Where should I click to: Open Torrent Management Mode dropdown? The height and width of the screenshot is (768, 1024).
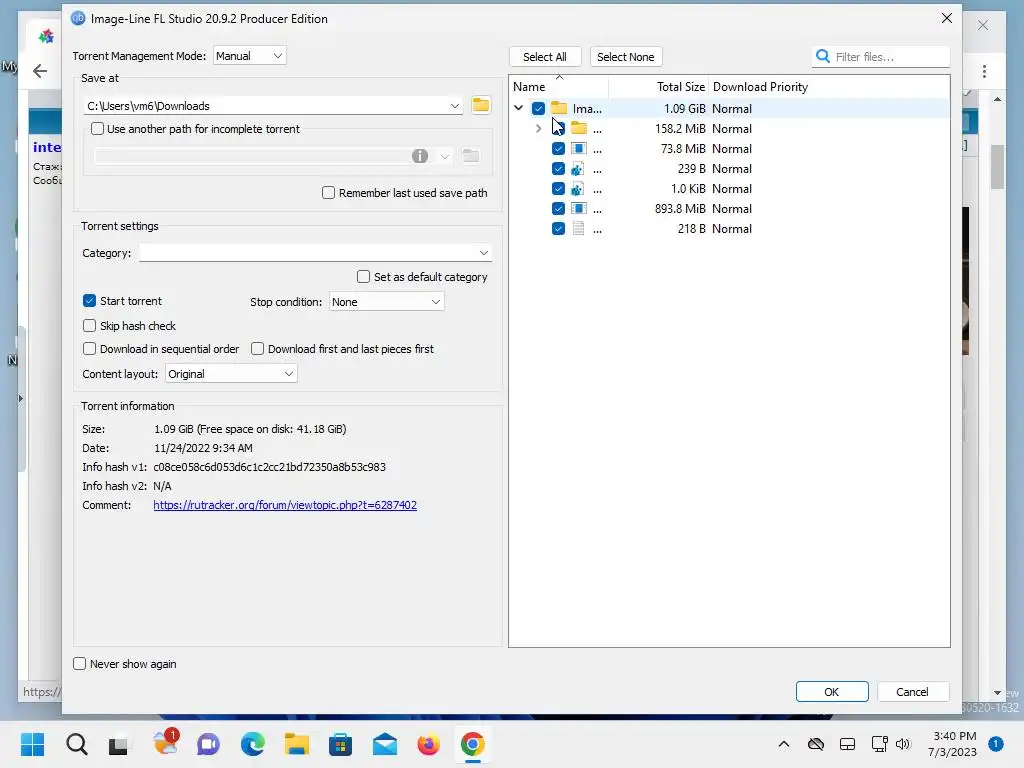tap(249, 56)
